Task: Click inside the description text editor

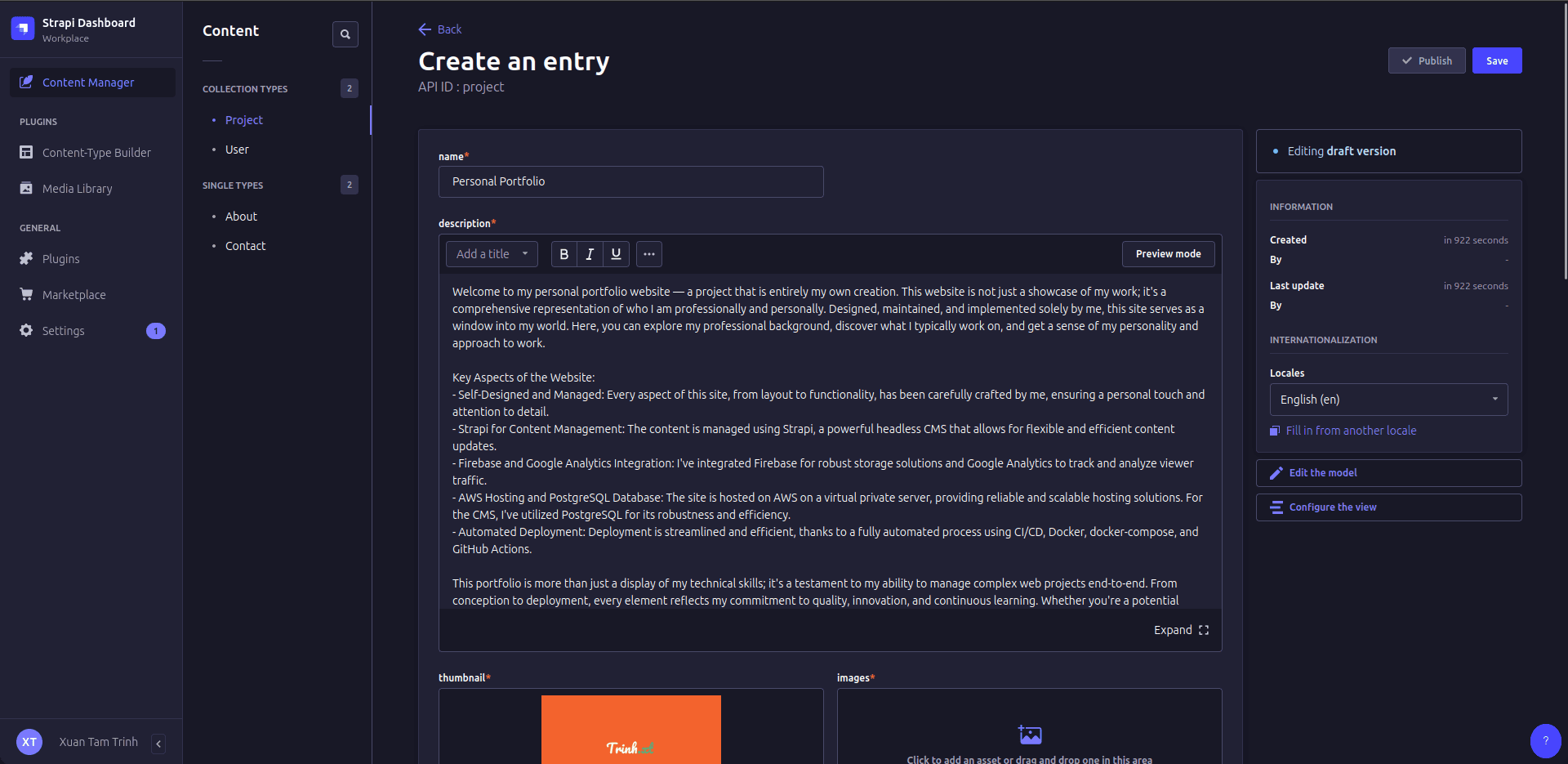Action: (831, 441)
